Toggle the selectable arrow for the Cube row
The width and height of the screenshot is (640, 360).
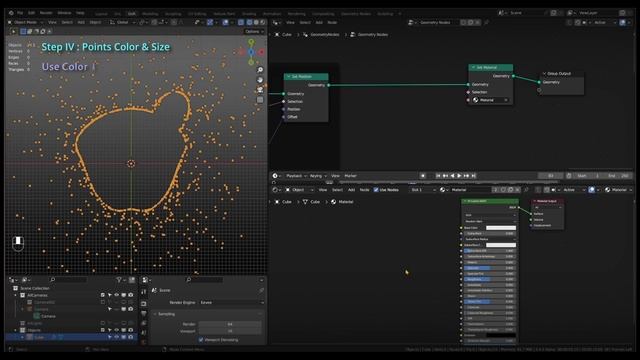coord(109,337)
